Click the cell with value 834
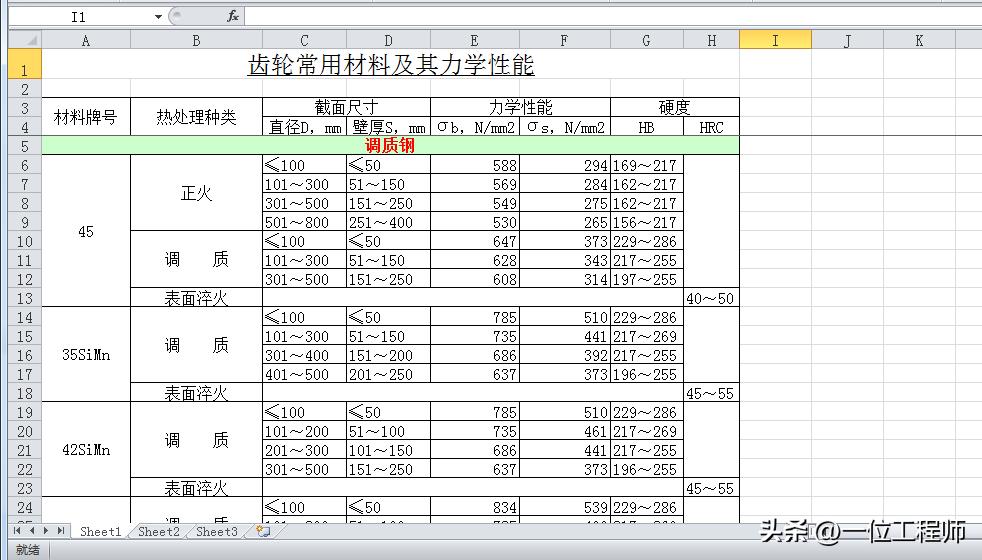Screen dimensions: 982x560 [x=475, y=507]
